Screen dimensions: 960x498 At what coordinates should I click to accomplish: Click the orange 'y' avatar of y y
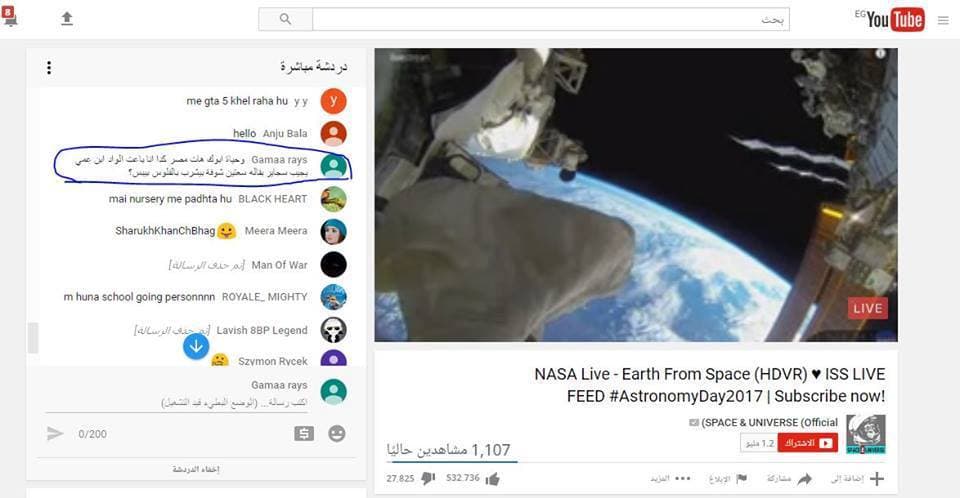click(334, 101)
